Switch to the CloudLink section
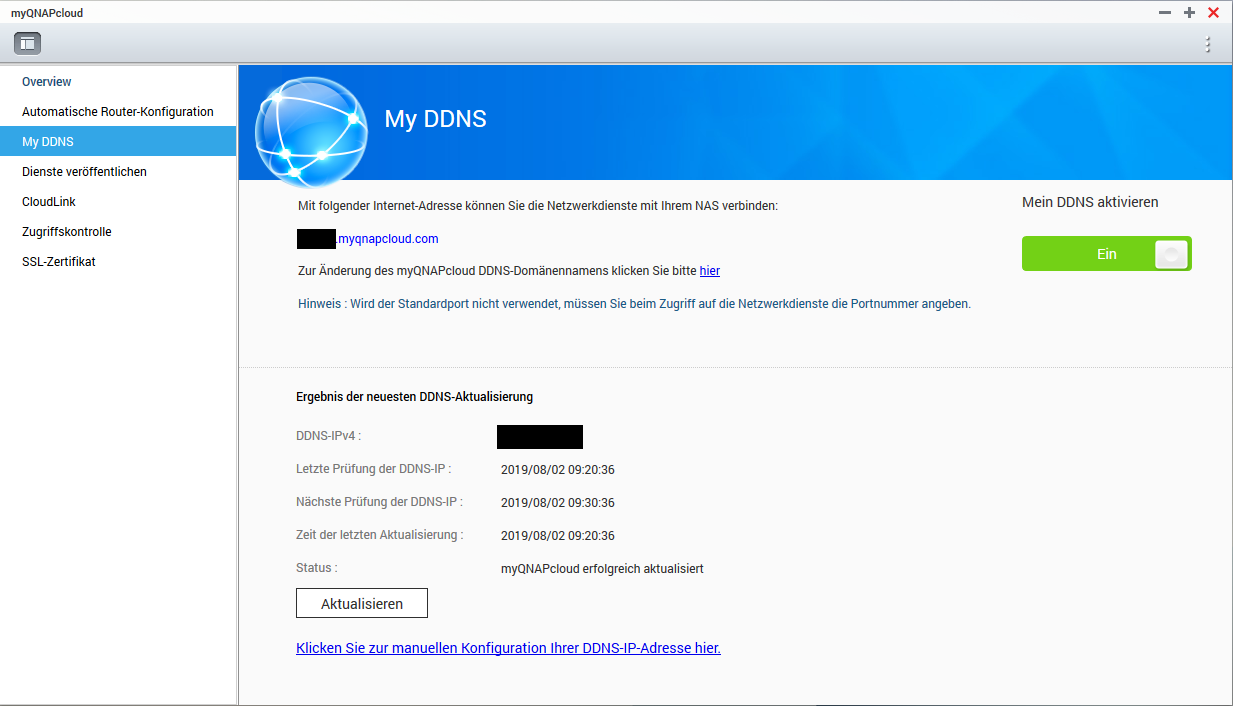 point(49,202)
